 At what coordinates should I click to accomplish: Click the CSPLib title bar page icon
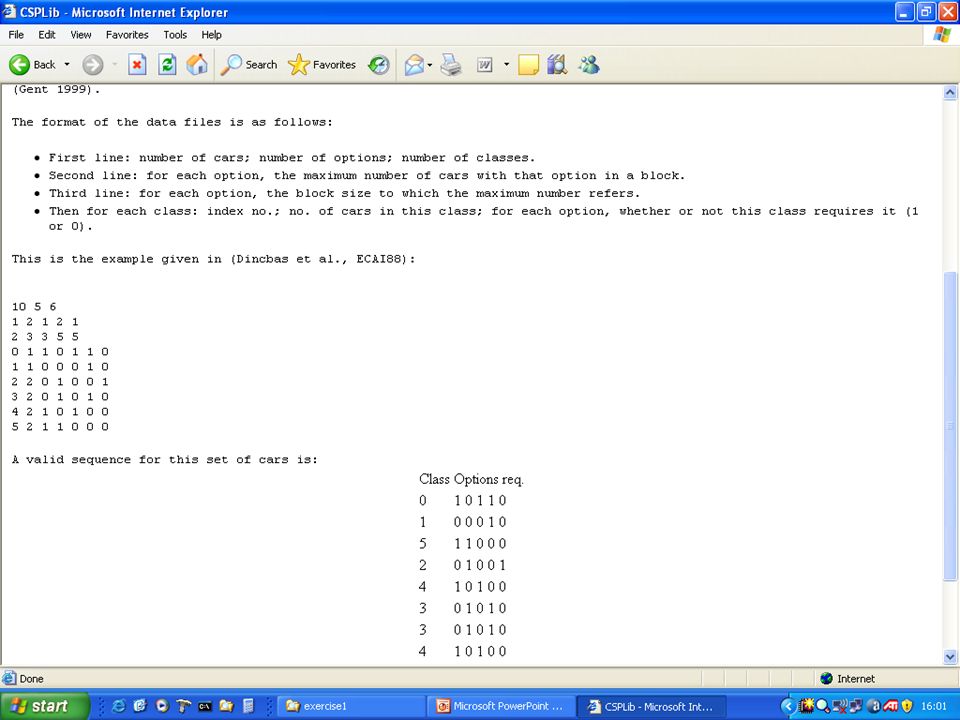[9, 12]
